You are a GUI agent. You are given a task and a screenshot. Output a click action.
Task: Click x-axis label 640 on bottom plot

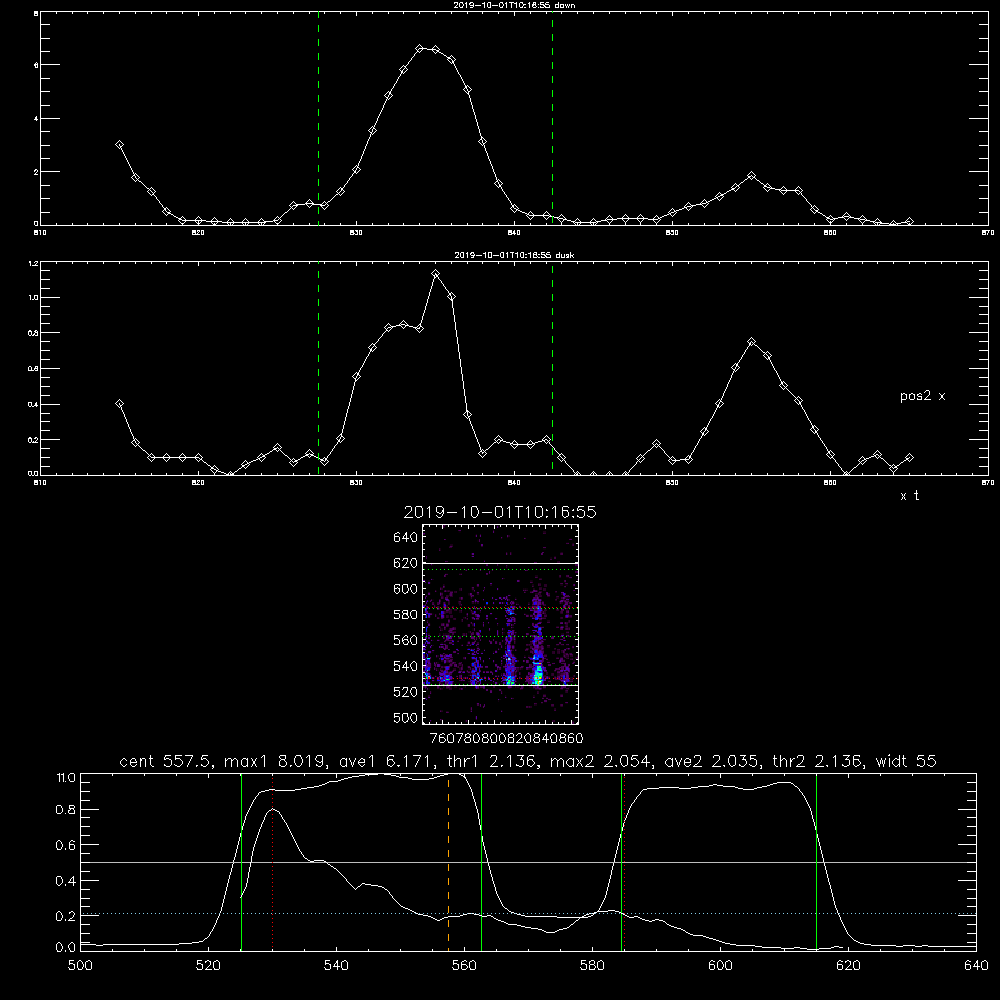[976, 966]
